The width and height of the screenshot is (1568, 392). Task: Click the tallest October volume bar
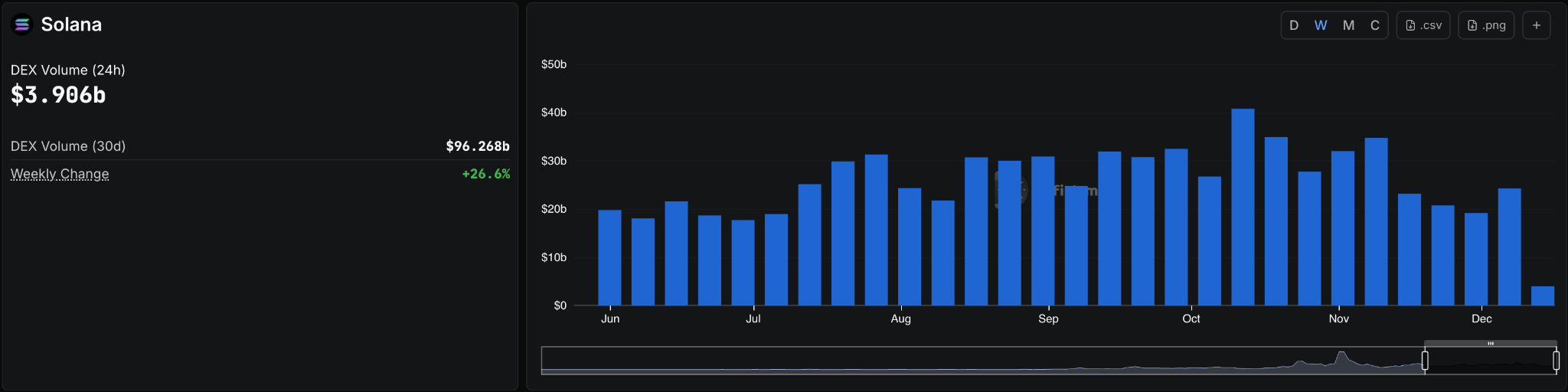[x=1243, y=207]
